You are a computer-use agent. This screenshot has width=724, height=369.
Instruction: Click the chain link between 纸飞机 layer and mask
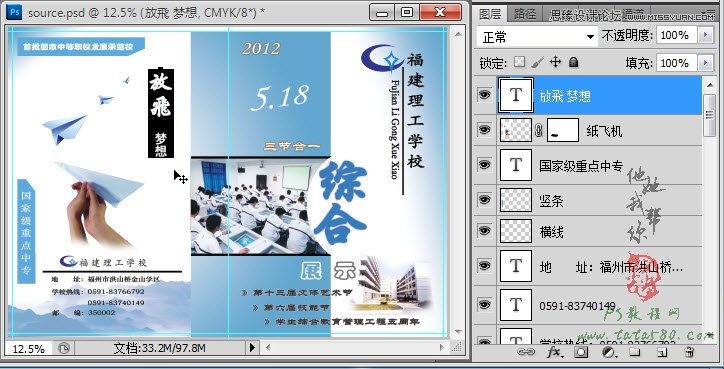[539, 131]
